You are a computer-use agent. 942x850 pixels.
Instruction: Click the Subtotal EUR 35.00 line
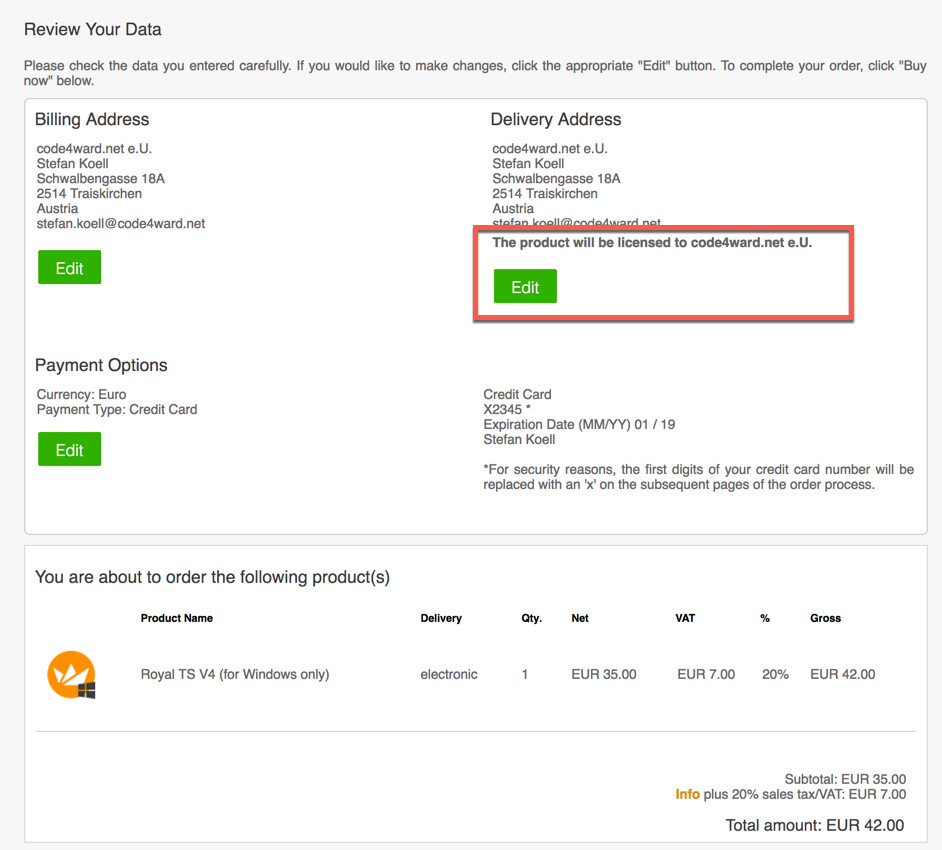[845, 780]
